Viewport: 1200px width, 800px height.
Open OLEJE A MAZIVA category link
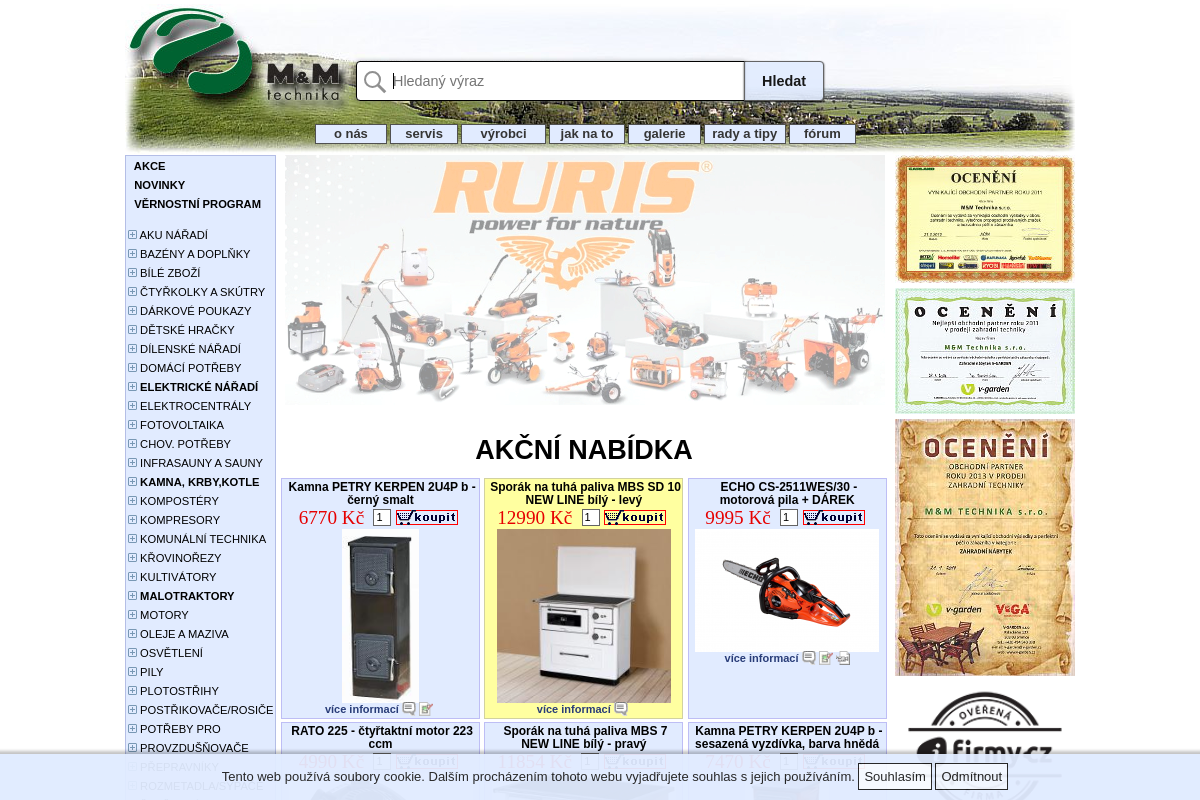pyautogui.click(x=184, y=634)
